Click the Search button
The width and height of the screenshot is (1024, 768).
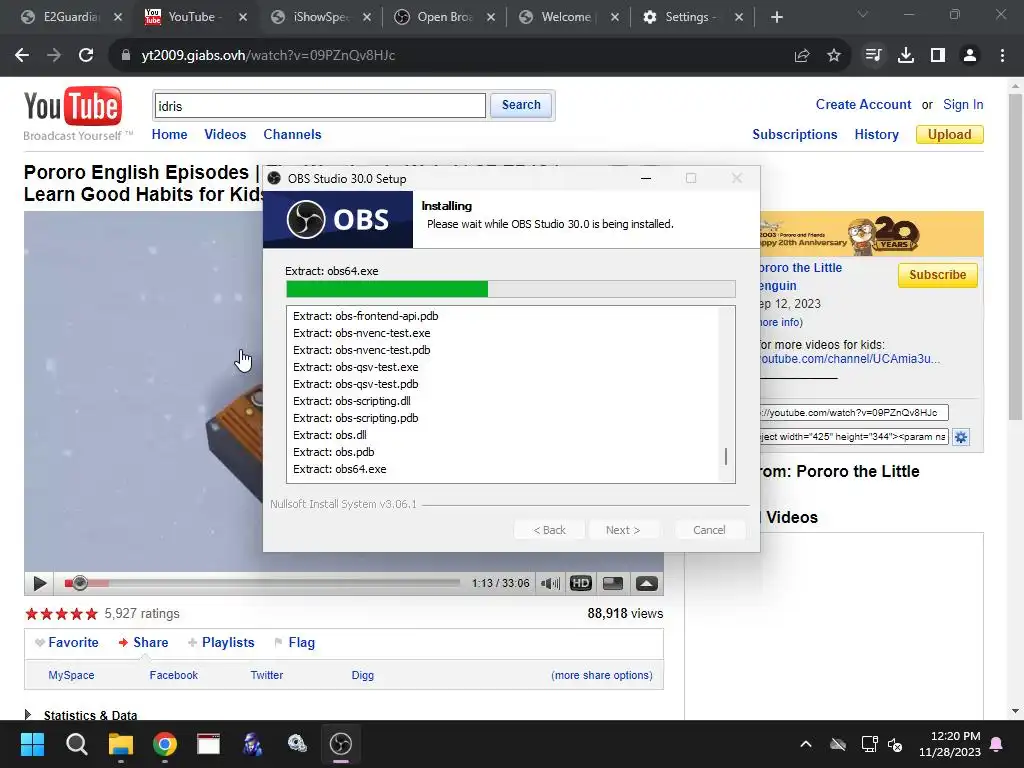point(521,105)
